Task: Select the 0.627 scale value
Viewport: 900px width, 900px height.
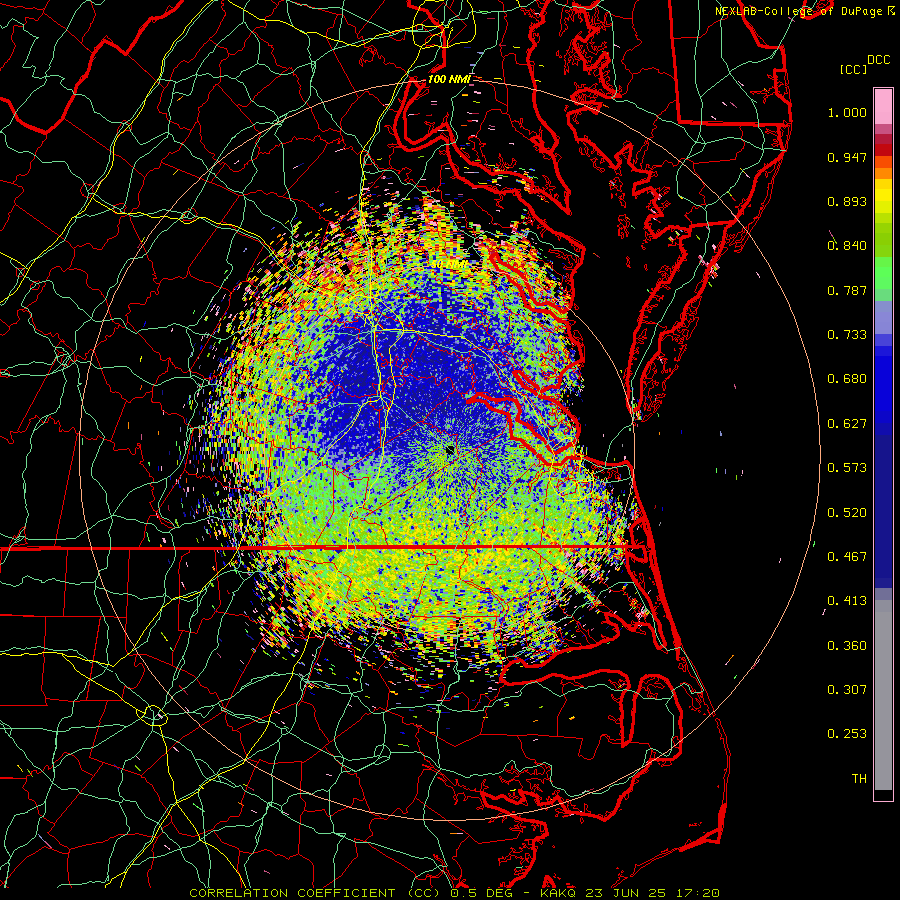Action: click(x=847, y=424)
